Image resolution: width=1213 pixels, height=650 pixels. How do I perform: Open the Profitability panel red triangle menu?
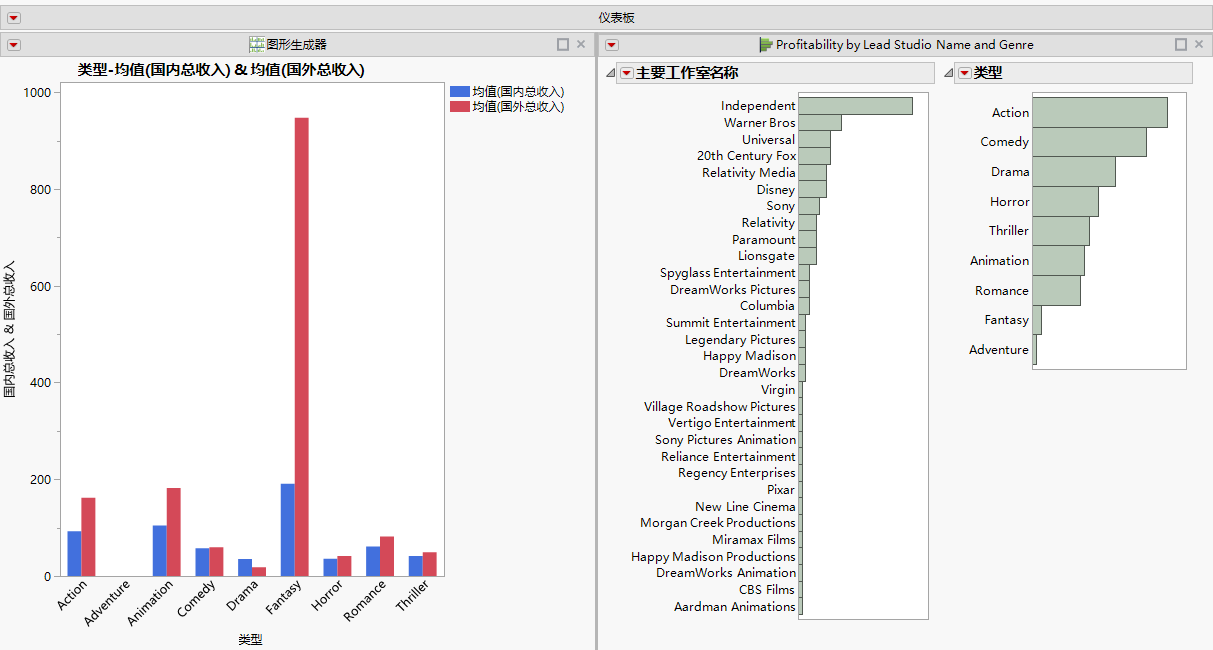pos(612,45)
